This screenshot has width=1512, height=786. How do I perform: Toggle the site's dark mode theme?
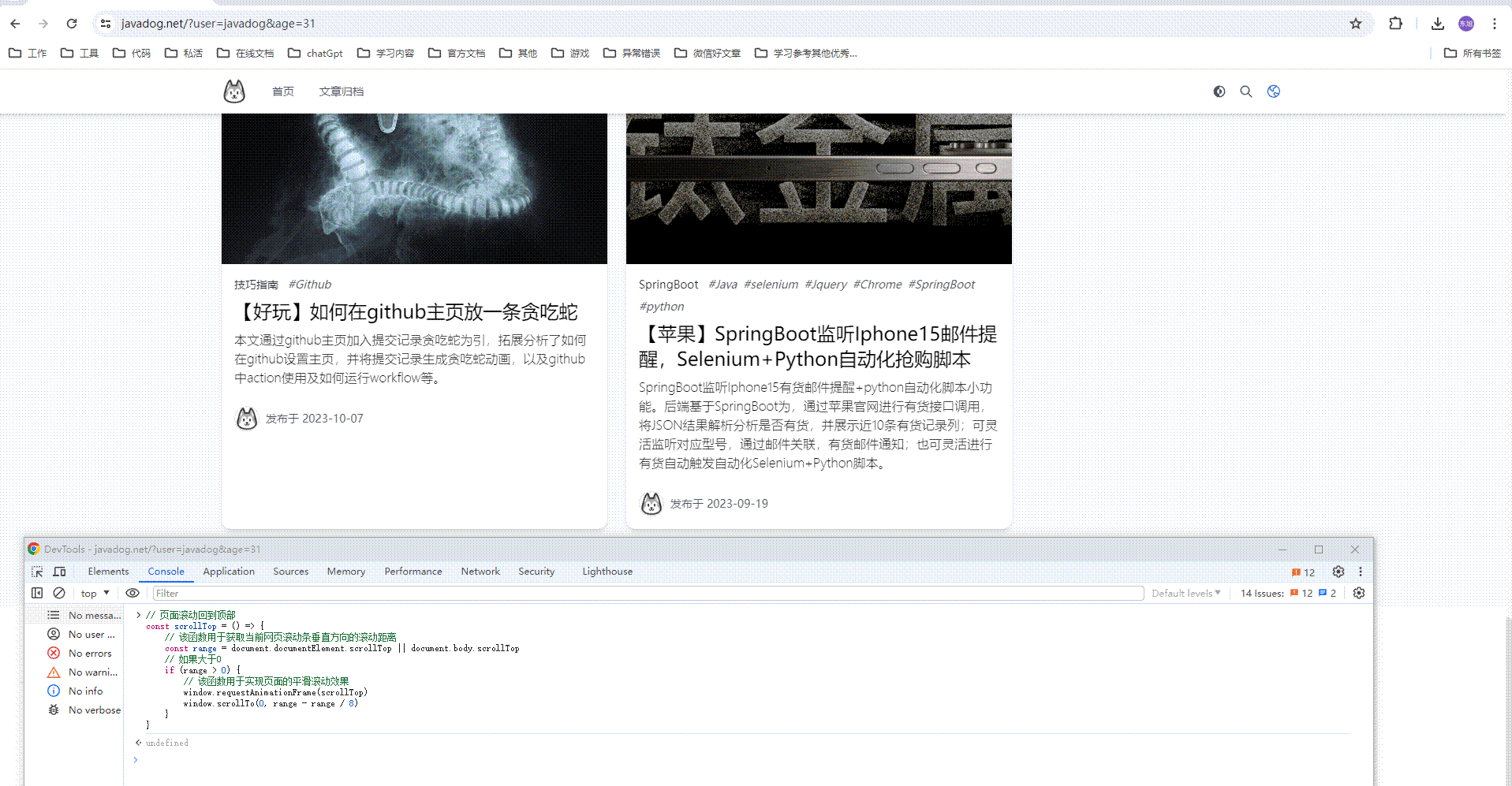pos(1219,91)
